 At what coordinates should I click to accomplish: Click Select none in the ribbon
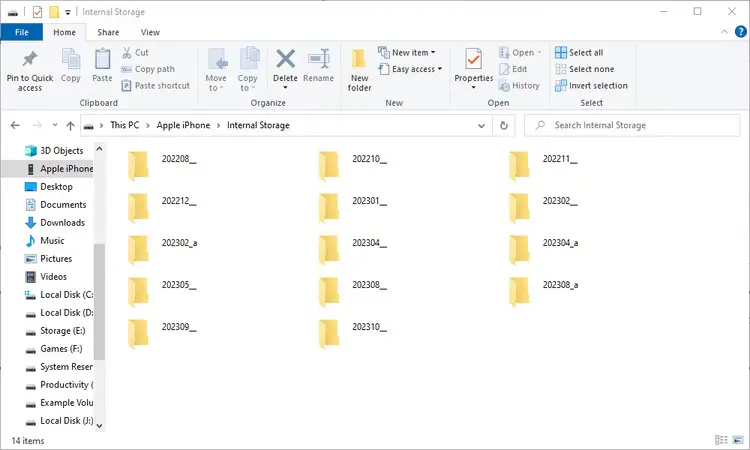click(585, 69)
